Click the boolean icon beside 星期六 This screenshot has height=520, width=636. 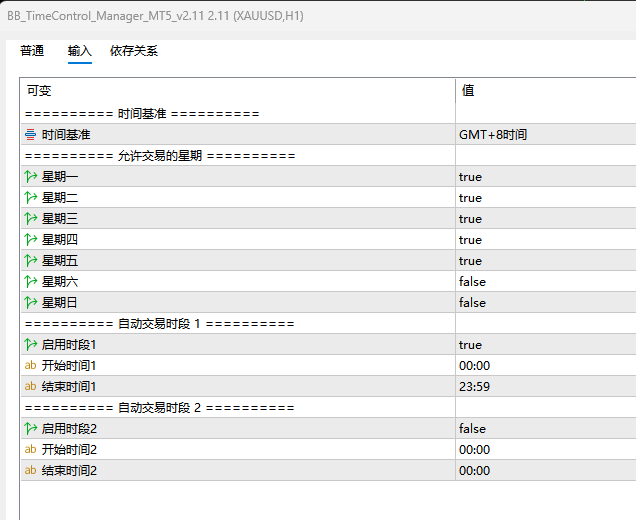click(x=30, y=281)
